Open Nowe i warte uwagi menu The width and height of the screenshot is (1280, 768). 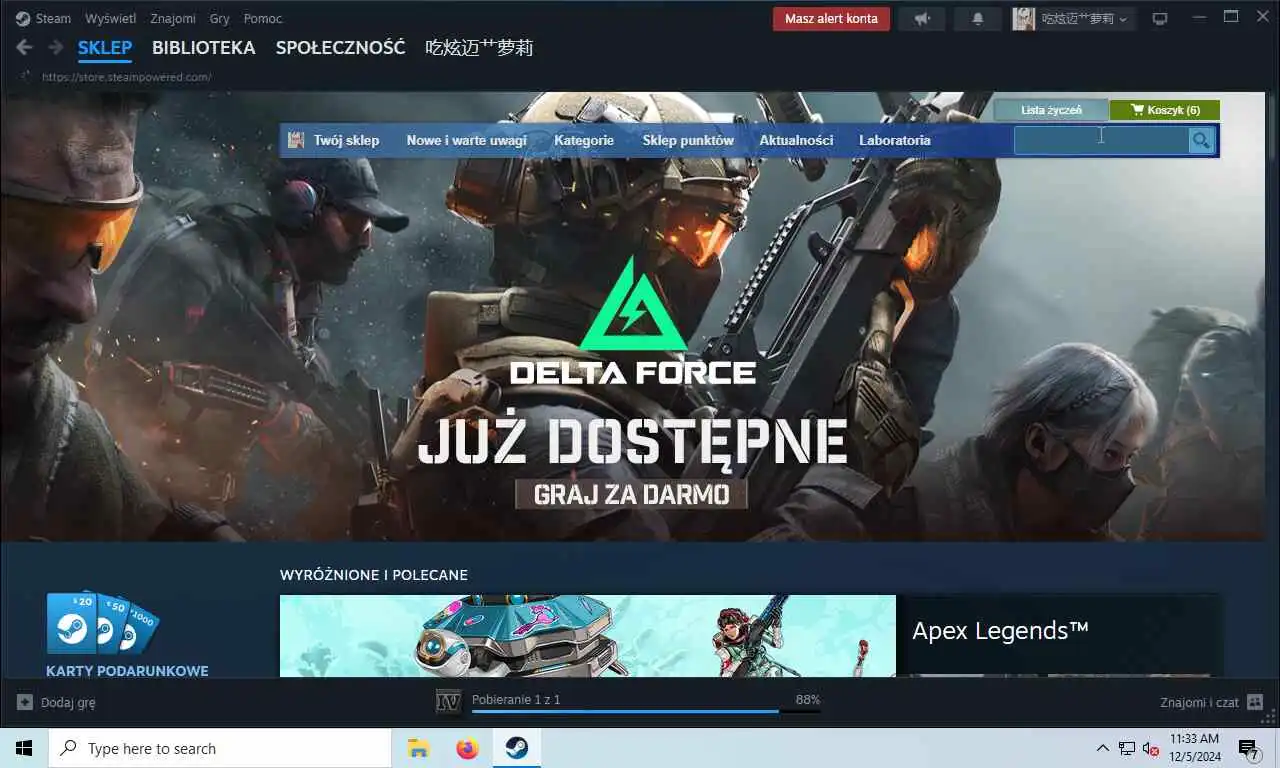(x=466, y=140)
